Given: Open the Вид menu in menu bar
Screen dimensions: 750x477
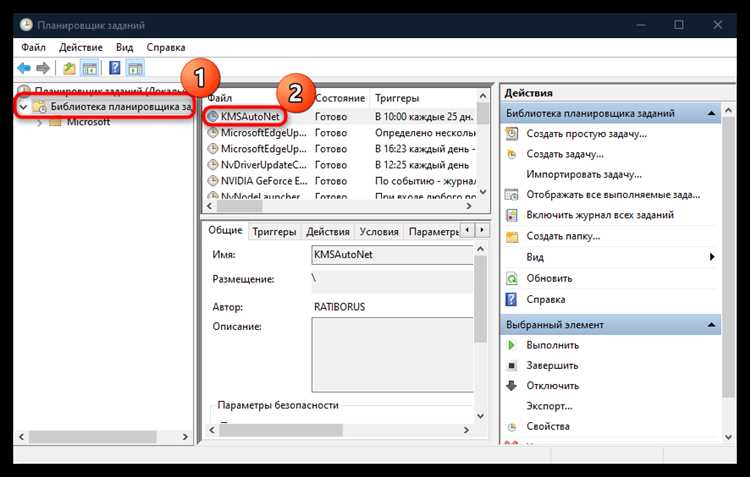Looking at the screenshot, I should [124, 47].
